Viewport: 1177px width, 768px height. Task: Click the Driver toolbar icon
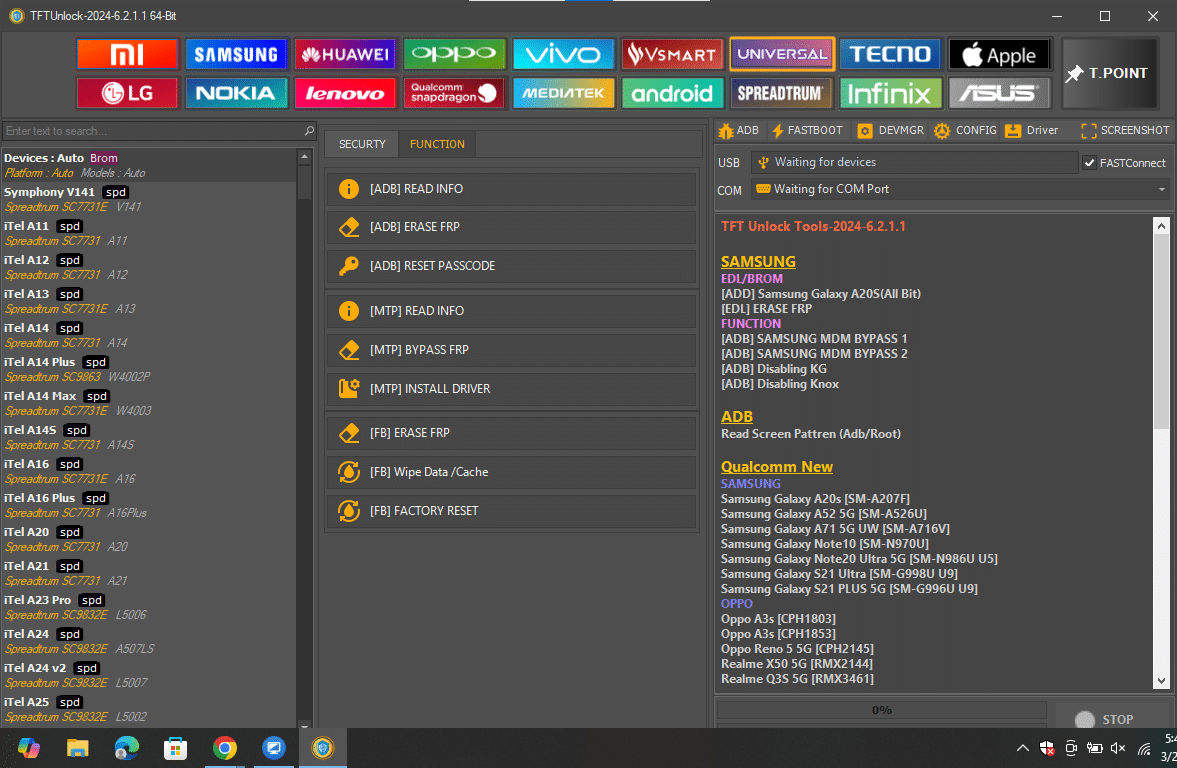[1031, 130]
